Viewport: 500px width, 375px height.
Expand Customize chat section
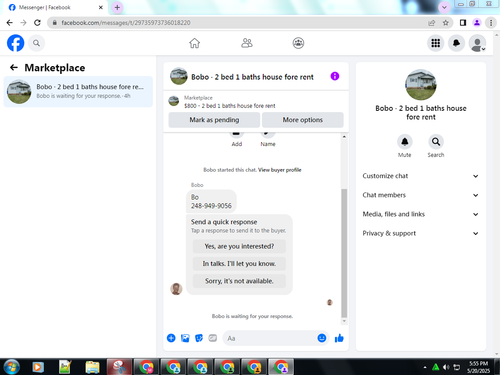(x=421, y=176)
